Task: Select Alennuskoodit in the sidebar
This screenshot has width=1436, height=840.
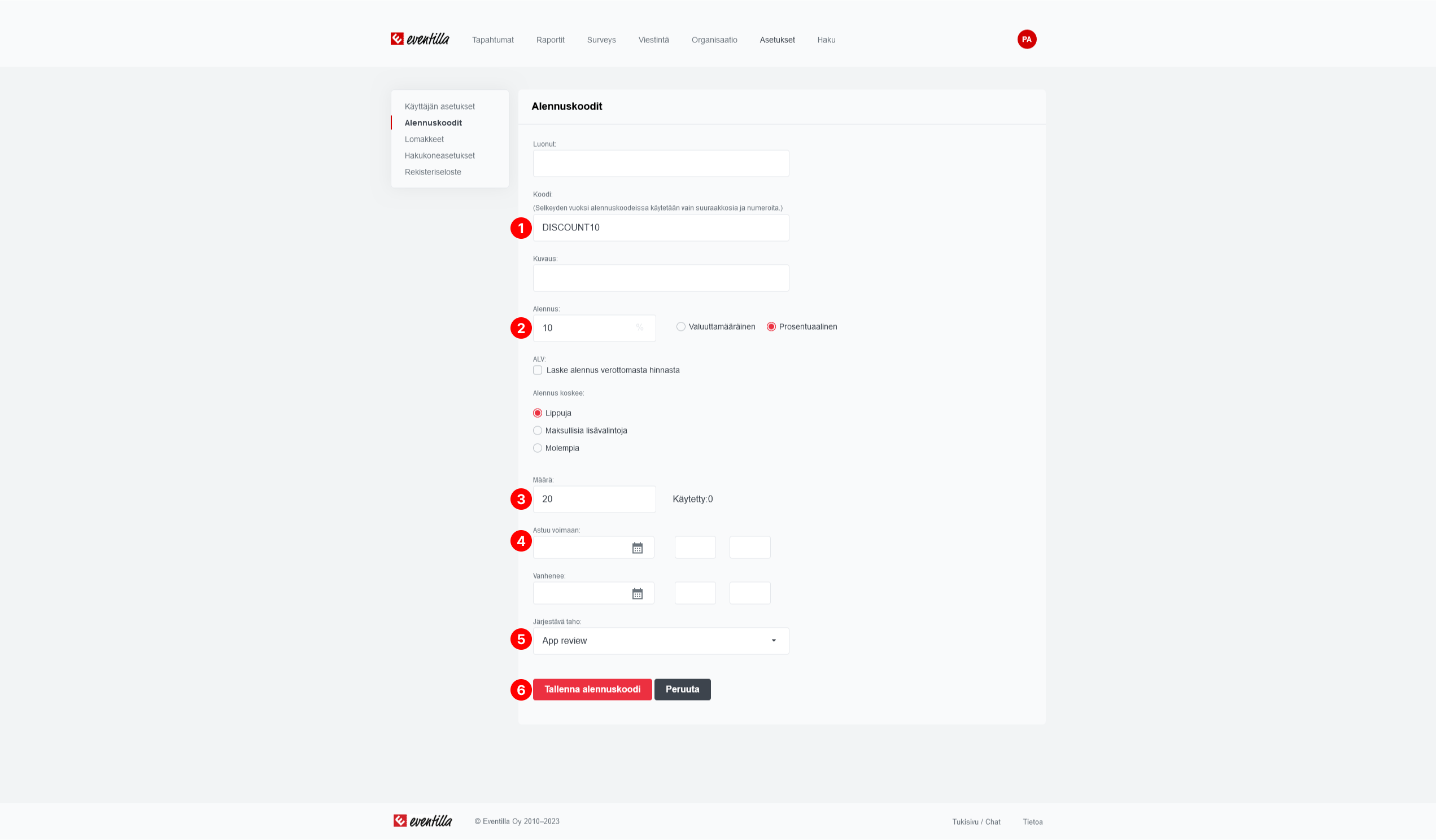Action: 433,123
